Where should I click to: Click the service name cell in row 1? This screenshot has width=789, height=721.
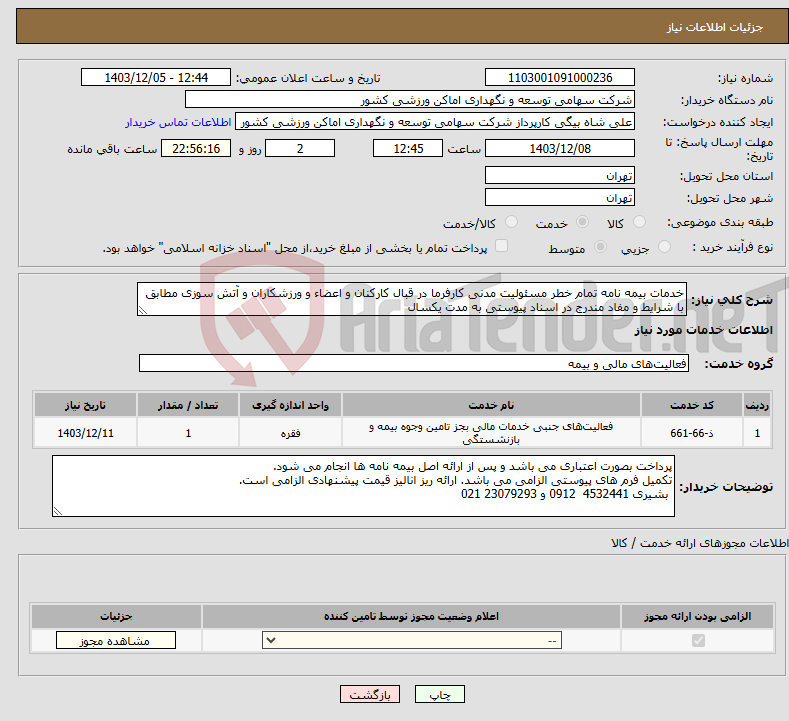tap(491, 433)
